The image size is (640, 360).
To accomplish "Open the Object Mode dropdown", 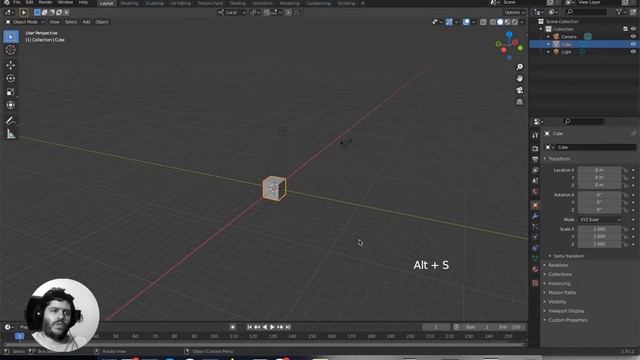I will (24, 22).
